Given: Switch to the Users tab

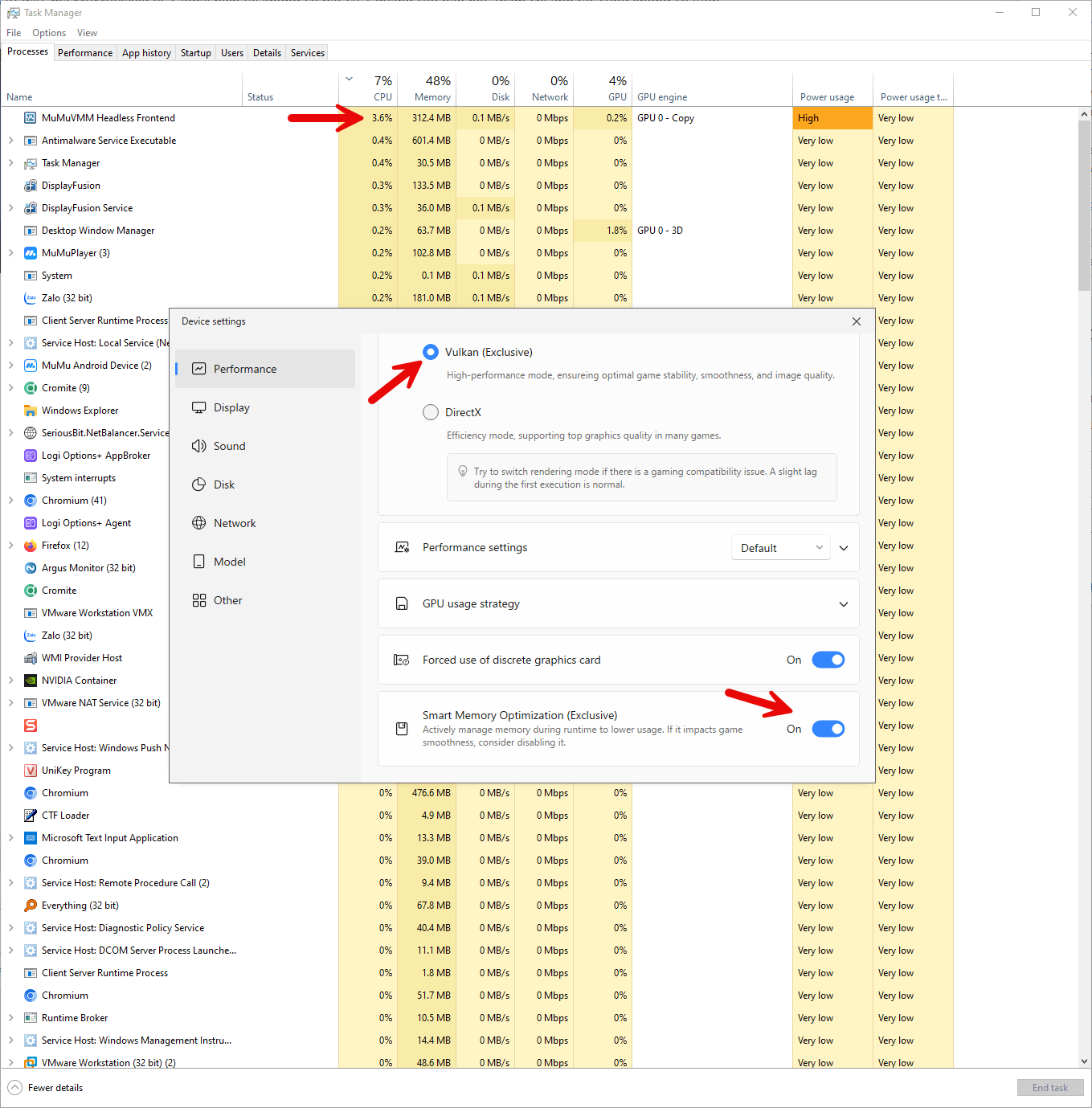Looking at the screenshot, I should (x=232, y=53).
